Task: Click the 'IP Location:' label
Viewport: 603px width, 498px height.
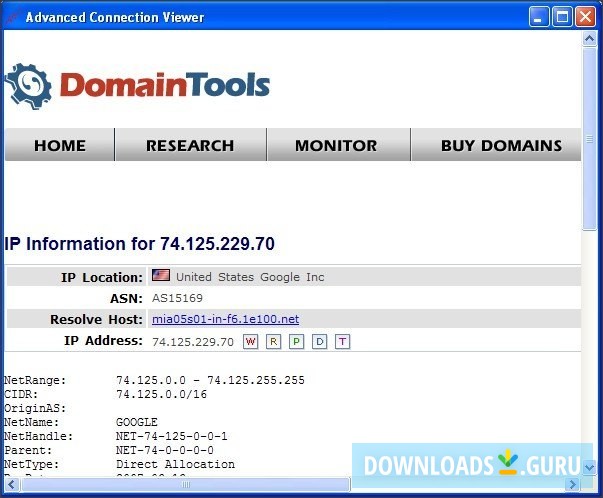Action: point(102,277)
